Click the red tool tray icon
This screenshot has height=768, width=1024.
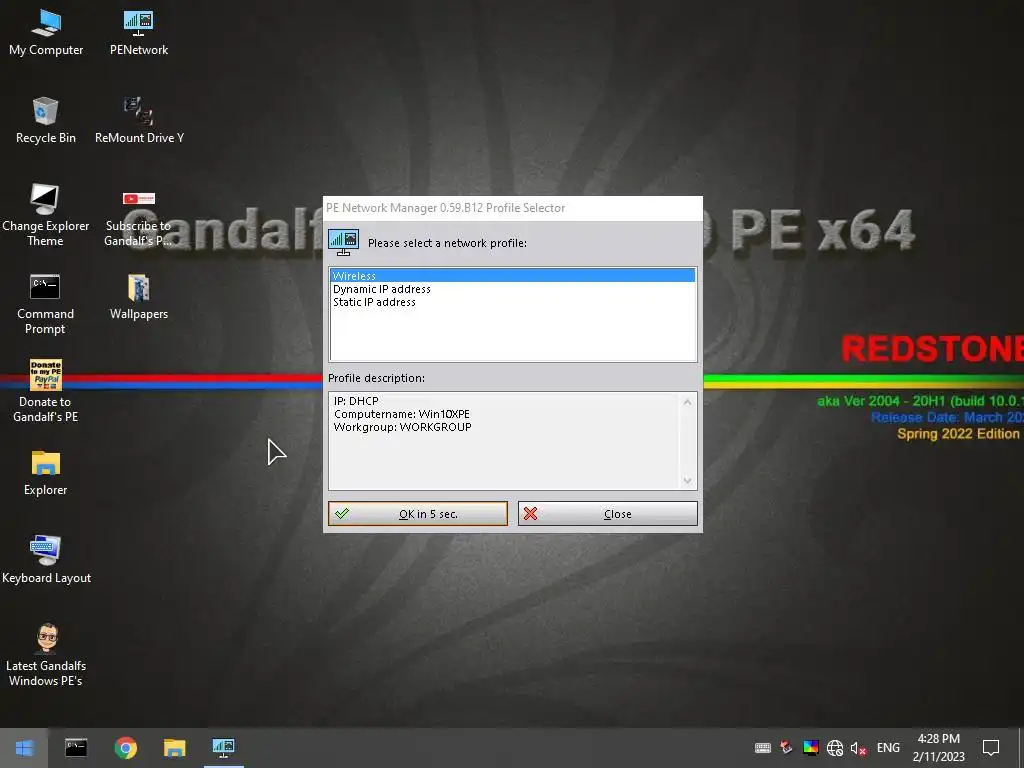click(786, 748)
